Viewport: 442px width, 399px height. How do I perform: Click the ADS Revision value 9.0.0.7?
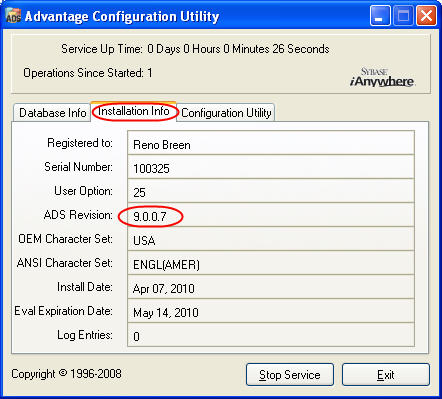click(x=271, y=215)
